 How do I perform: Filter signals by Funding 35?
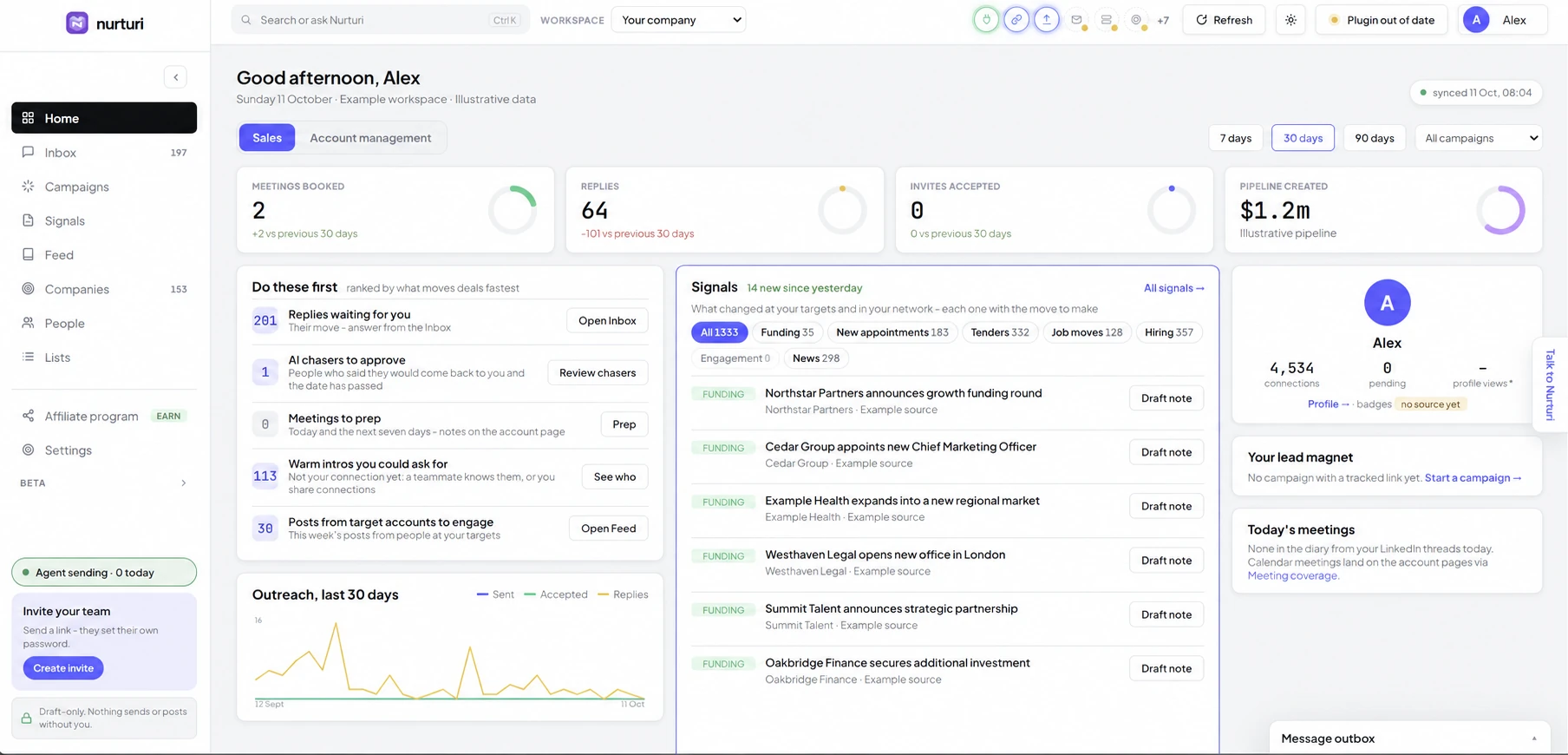(x=787, y=332)
